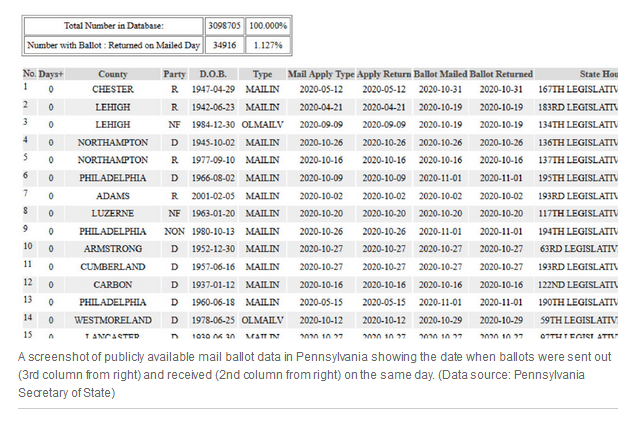Viewport: 643px width, 421px height.
Task: Select the LUZERNE county cell
Action: tap(113, 214)
